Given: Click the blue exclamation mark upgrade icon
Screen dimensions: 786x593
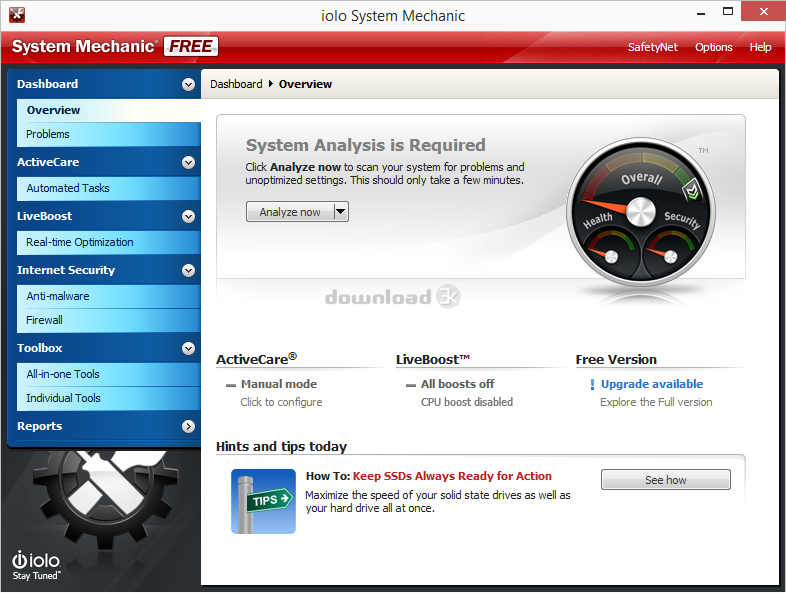Looking at the screenshot, I should click(592, 384).
